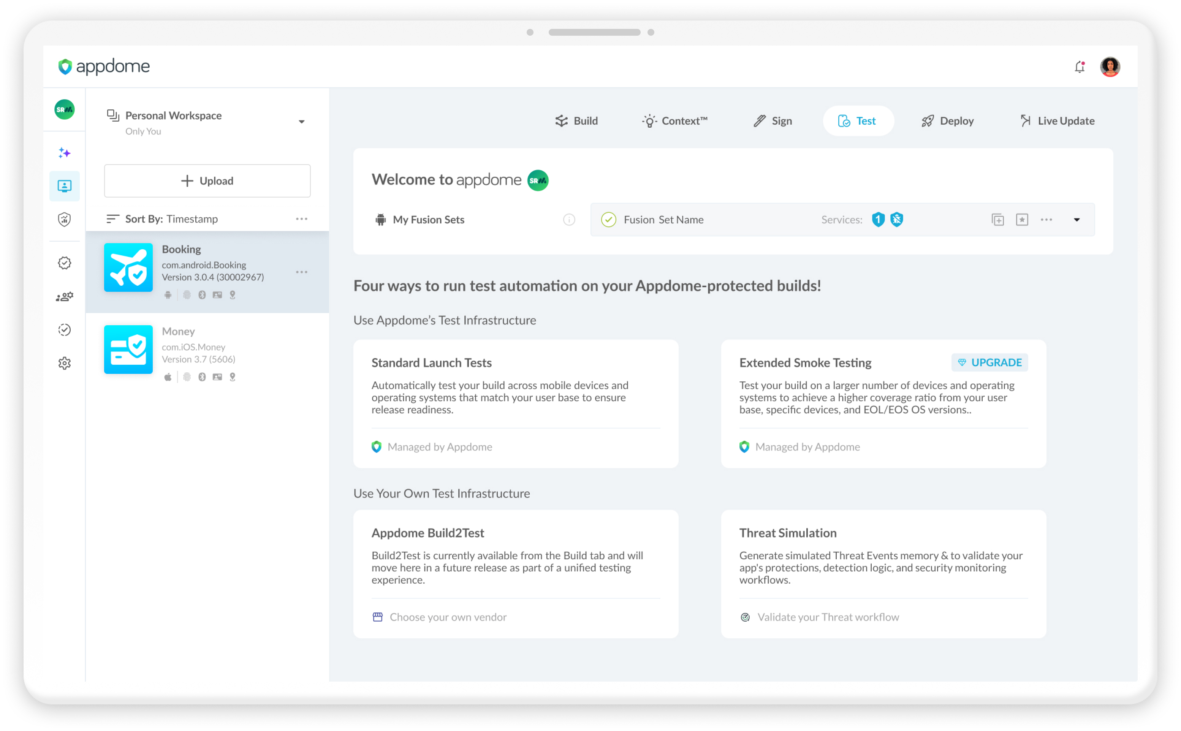Open the user profile avatar

[x=1109, y=67]
